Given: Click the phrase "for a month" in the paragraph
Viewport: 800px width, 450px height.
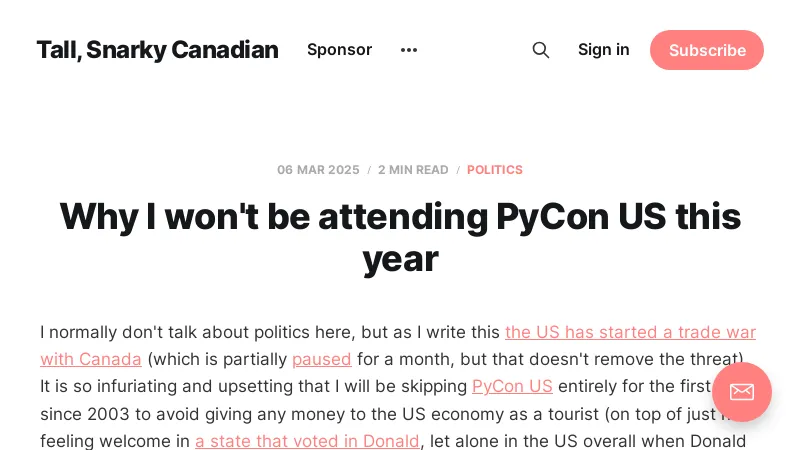Looking at the screenshot, I should pos(399,359).
